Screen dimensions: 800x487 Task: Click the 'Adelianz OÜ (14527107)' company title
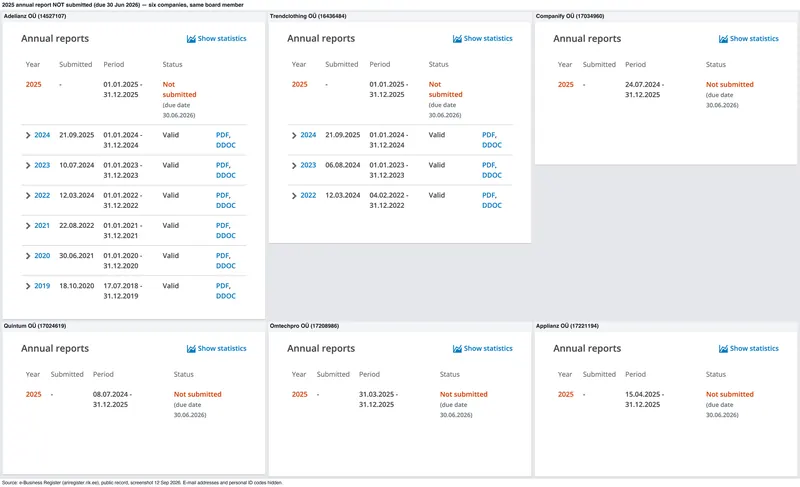(35, 16)
